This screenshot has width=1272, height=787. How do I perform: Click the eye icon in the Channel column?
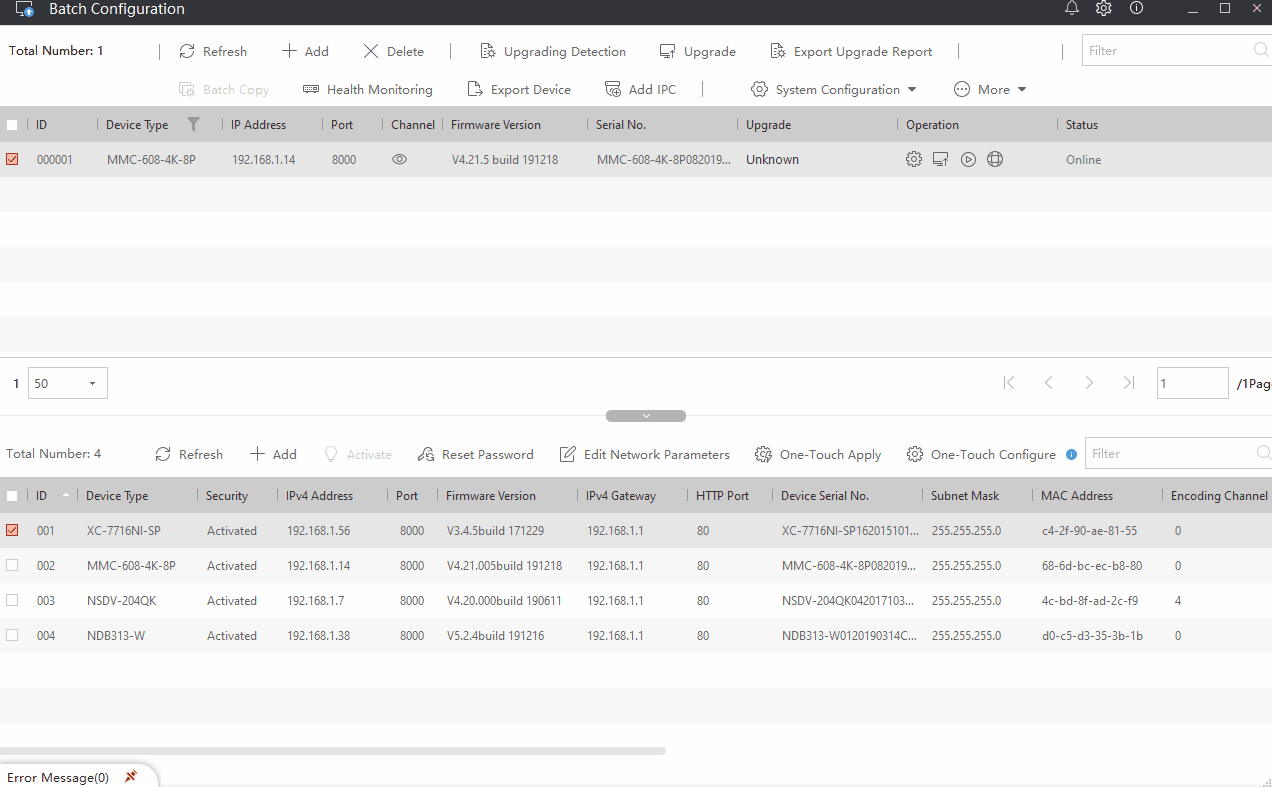pyautogui.click(x=400, y=159)
